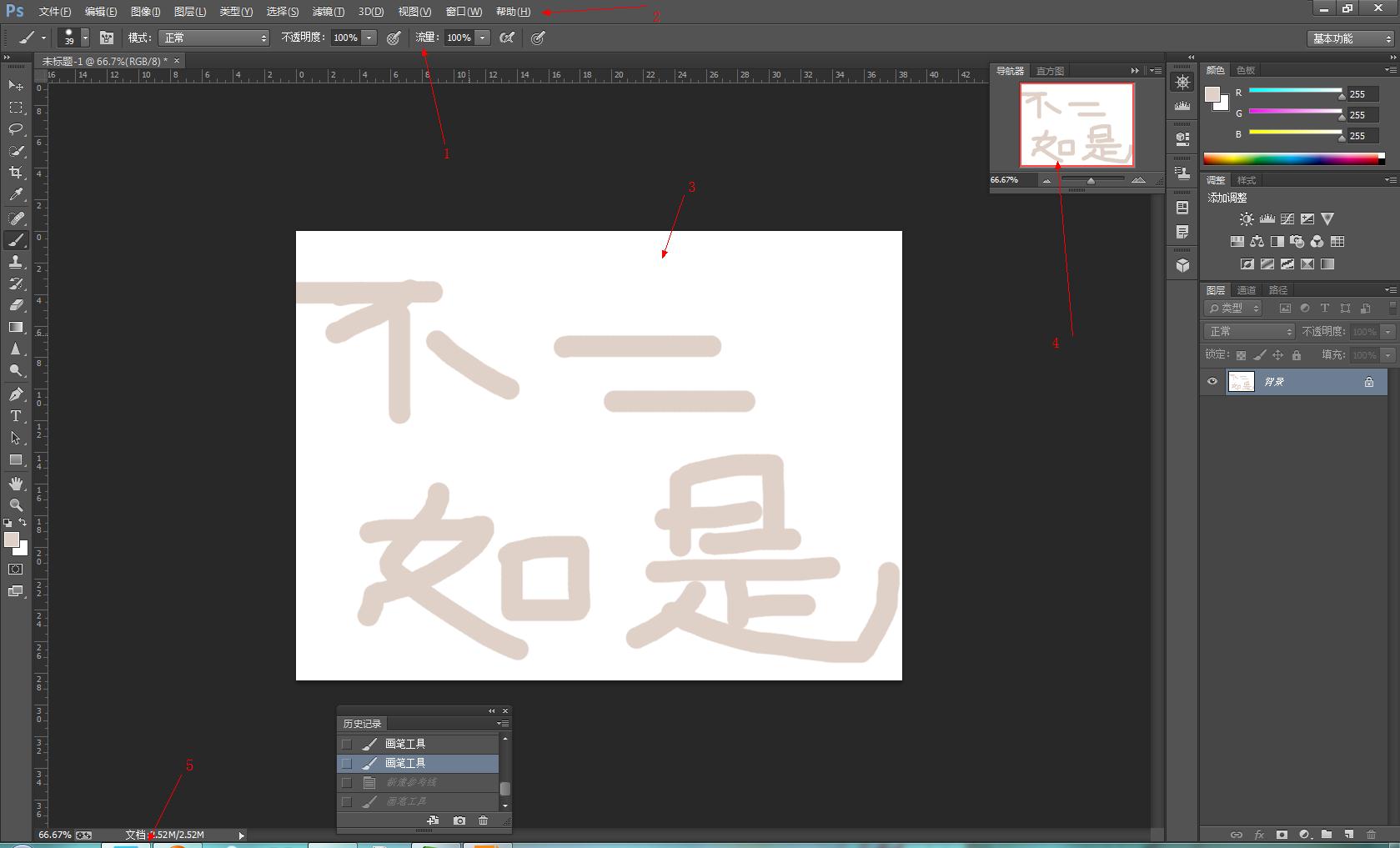Select the Dodge tool
The image size is (1400, 848).
[x=16, y=370]
